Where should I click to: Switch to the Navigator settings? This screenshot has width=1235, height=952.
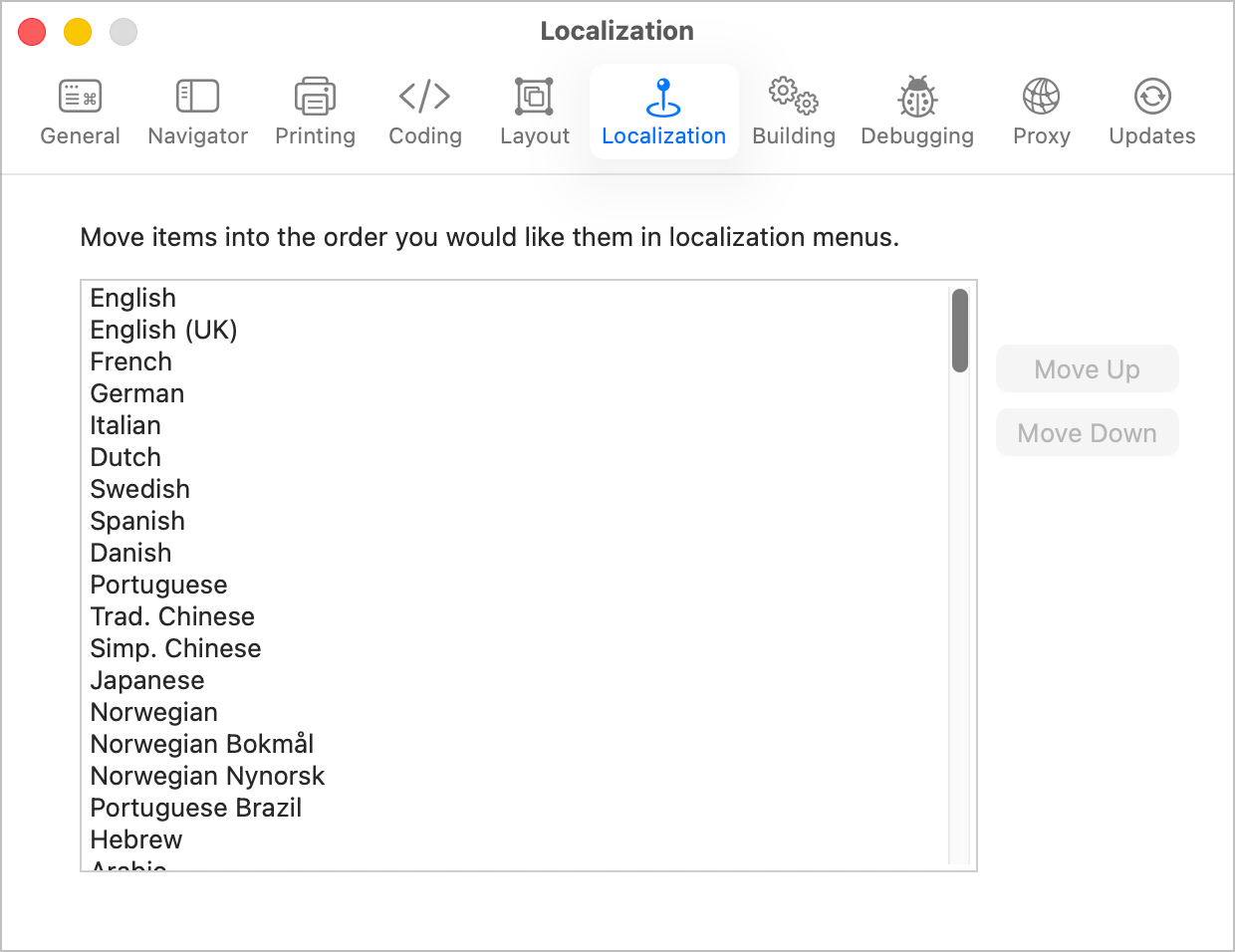pos(196,110)
